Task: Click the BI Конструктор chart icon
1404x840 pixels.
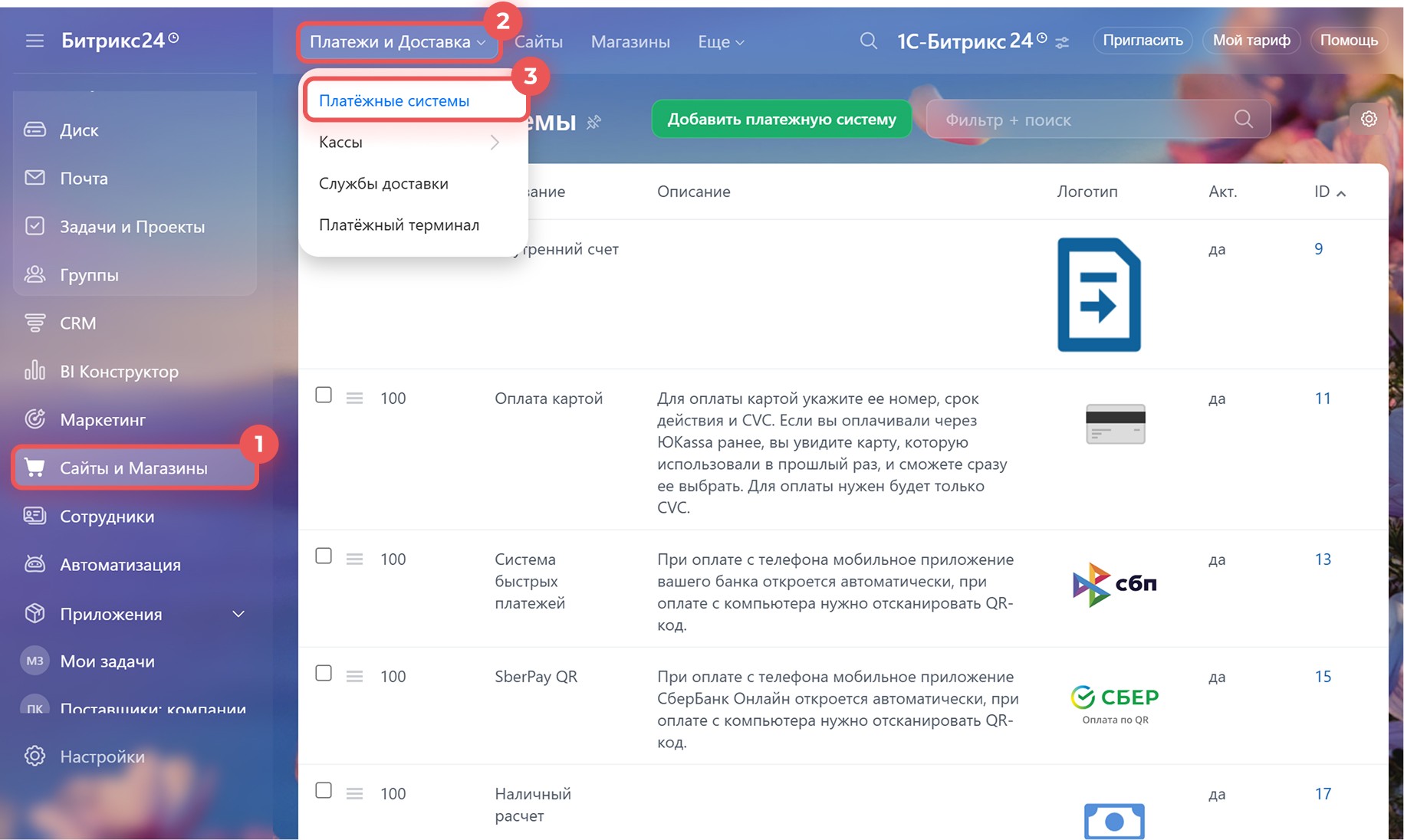Action: [35, 371]
